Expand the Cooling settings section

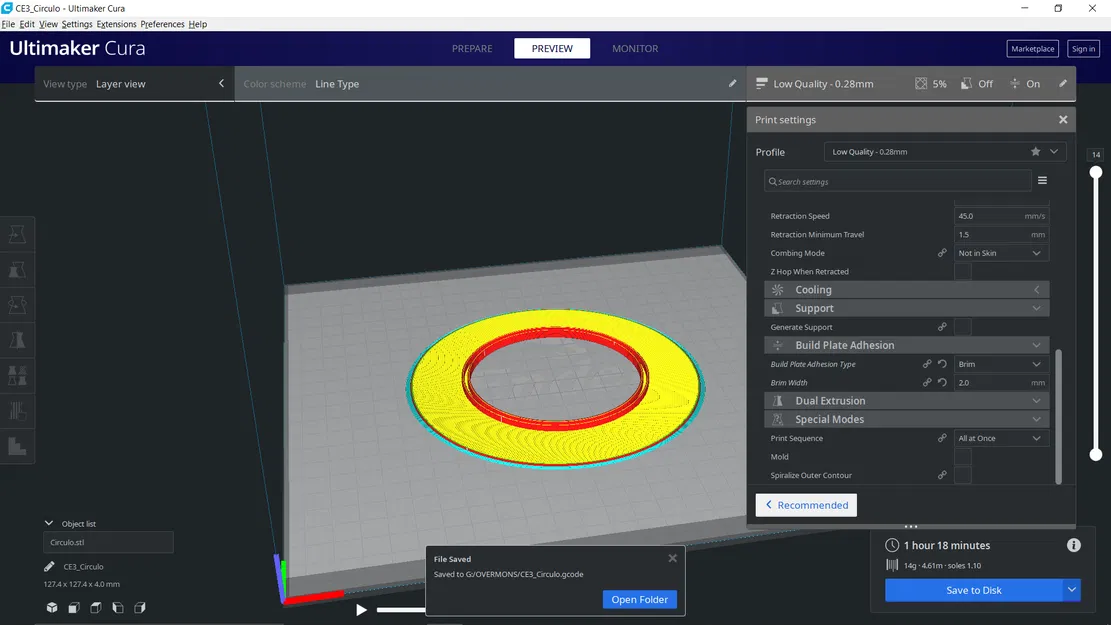[x=906, y=290]
